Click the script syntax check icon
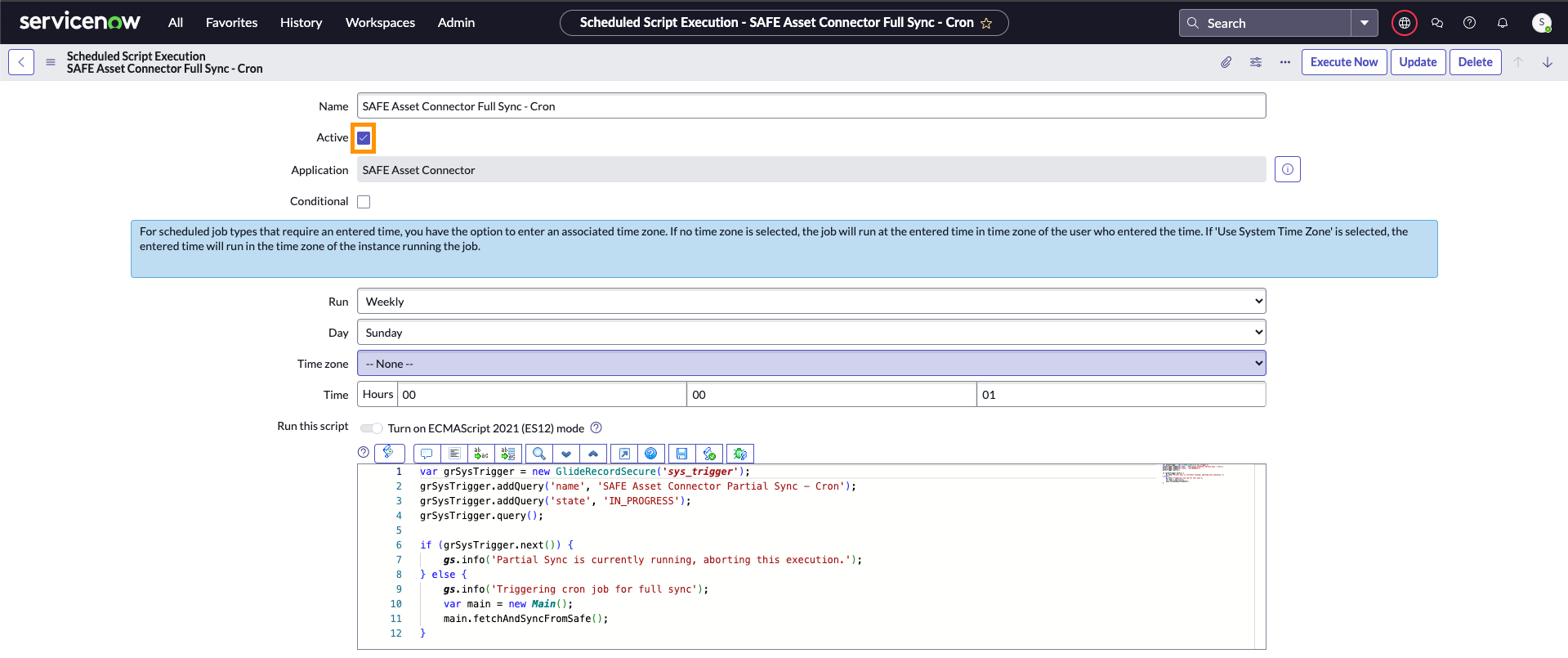Screen dimensions: 1568x658 (708, 454)
